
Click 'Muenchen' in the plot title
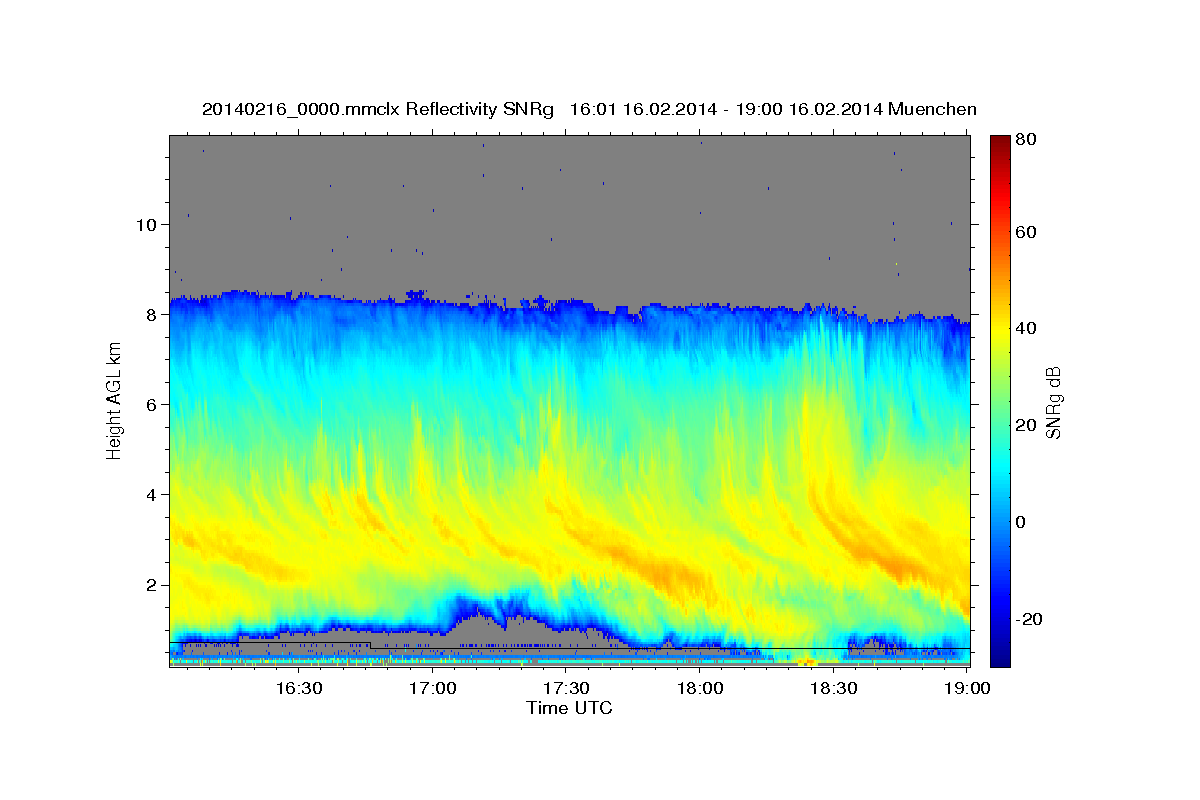[x=931, y=109]
